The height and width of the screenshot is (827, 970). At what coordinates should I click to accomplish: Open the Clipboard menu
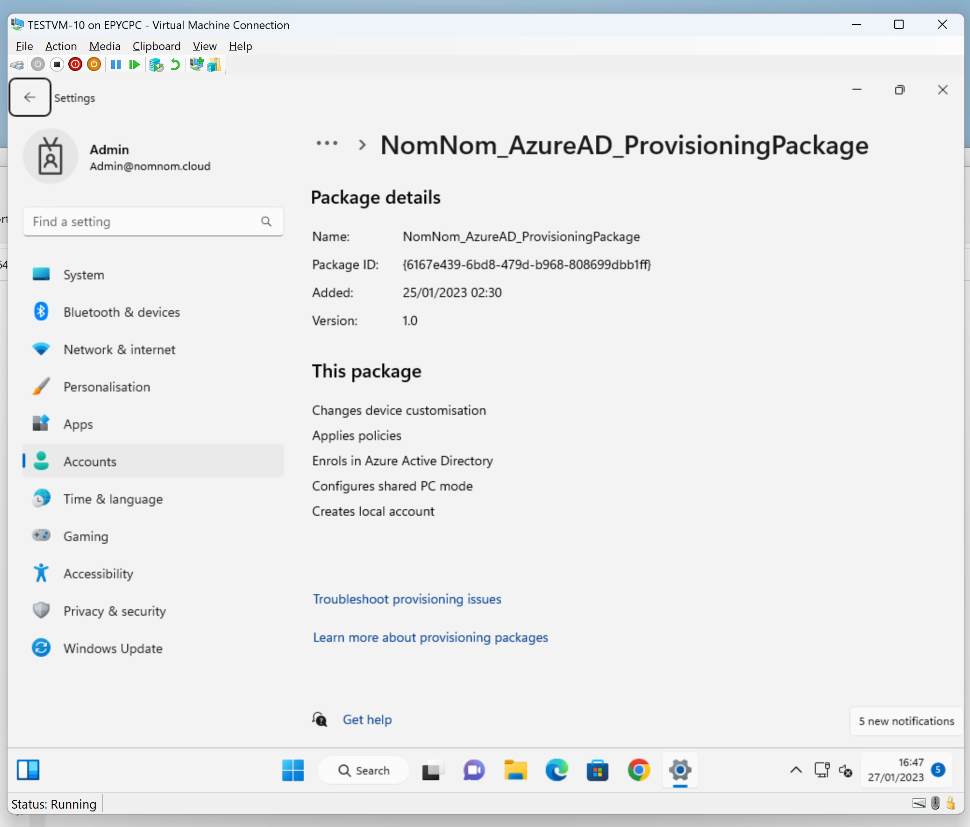(156, 46)
